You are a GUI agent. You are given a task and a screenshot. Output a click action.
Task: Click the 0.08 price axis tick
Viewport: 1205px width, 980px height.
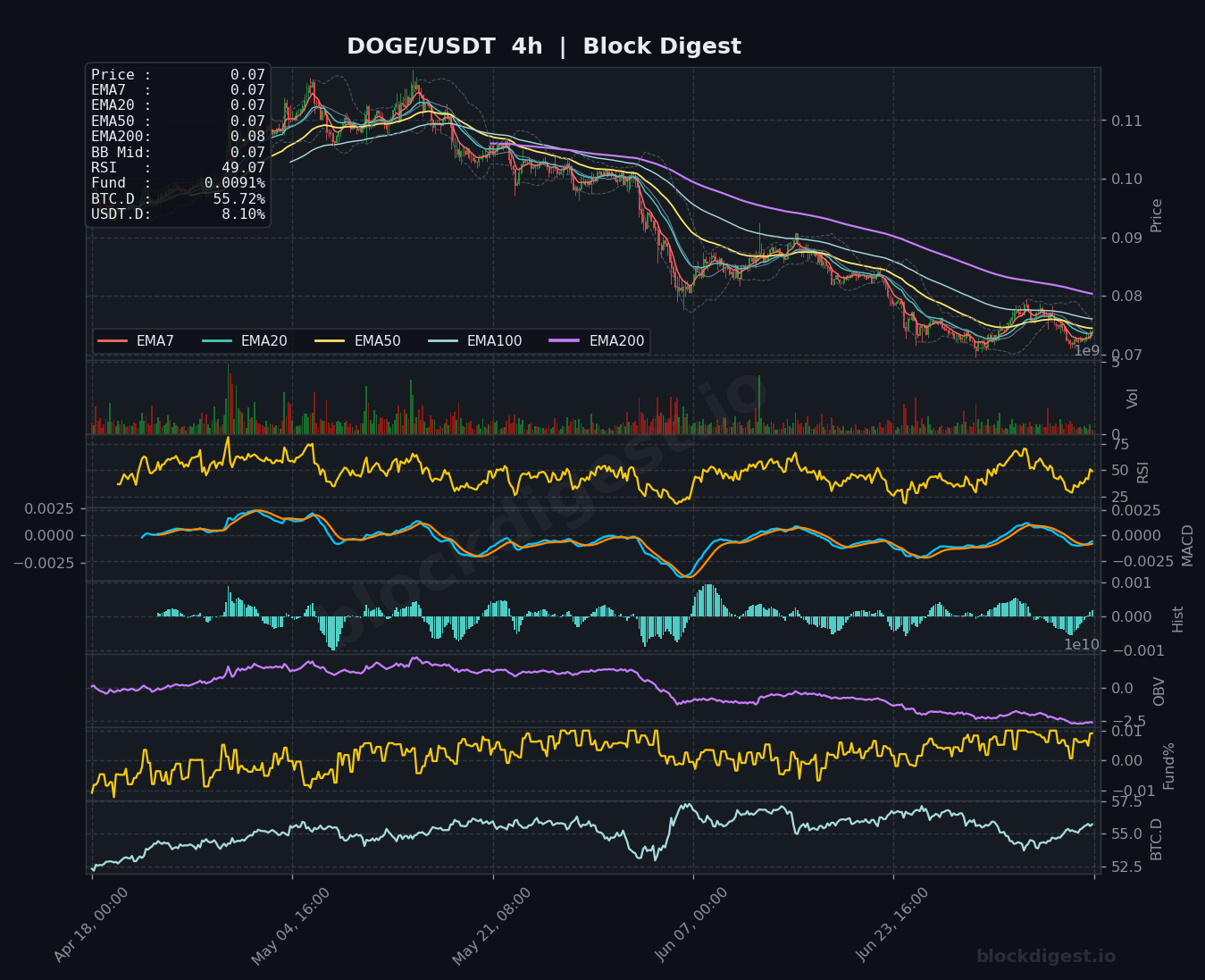coord(1126,297)
